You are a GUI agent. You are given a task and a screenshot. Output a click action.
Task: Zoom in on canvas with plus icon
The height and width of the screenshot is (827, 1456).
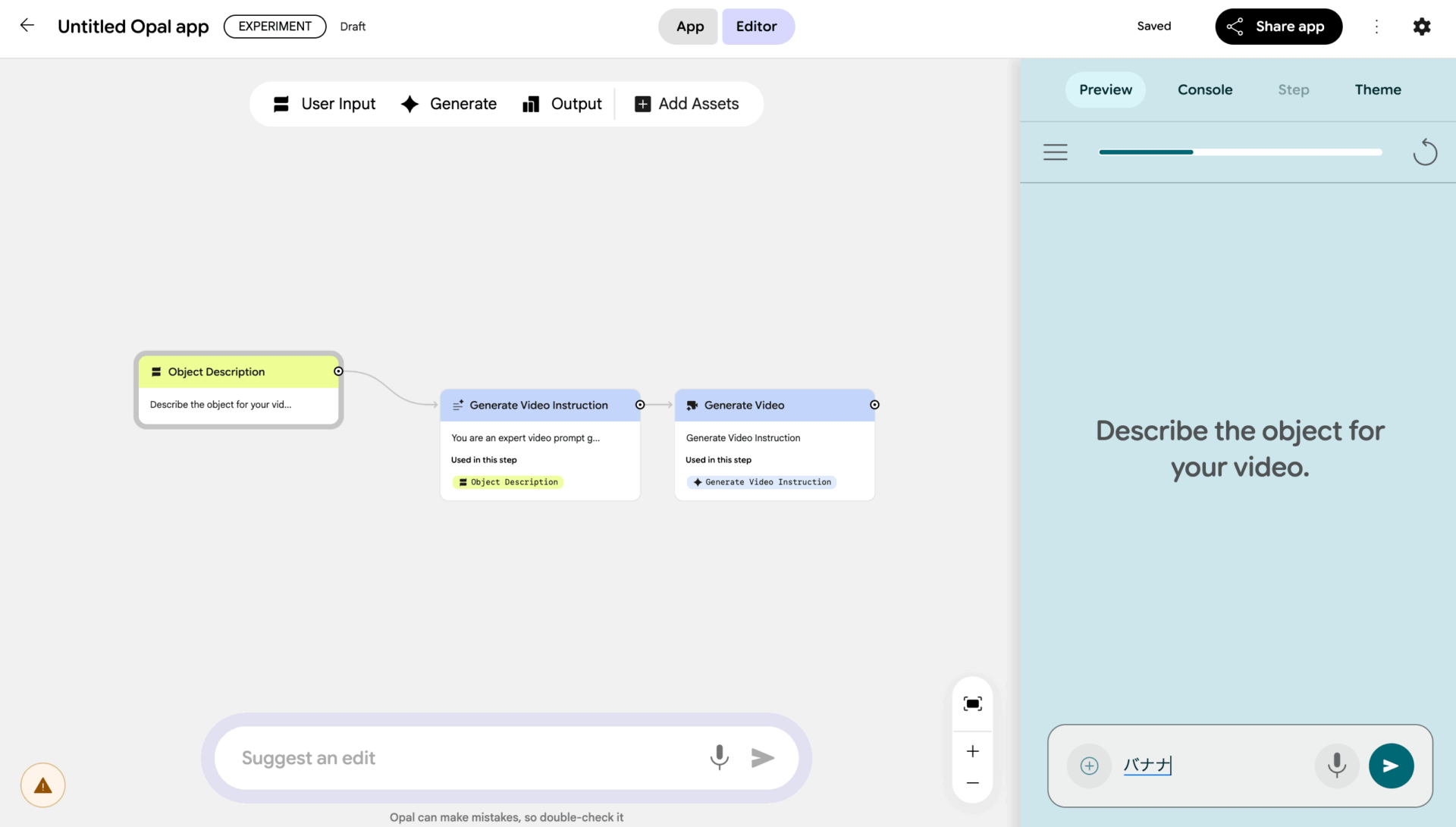tap(972, 751)
